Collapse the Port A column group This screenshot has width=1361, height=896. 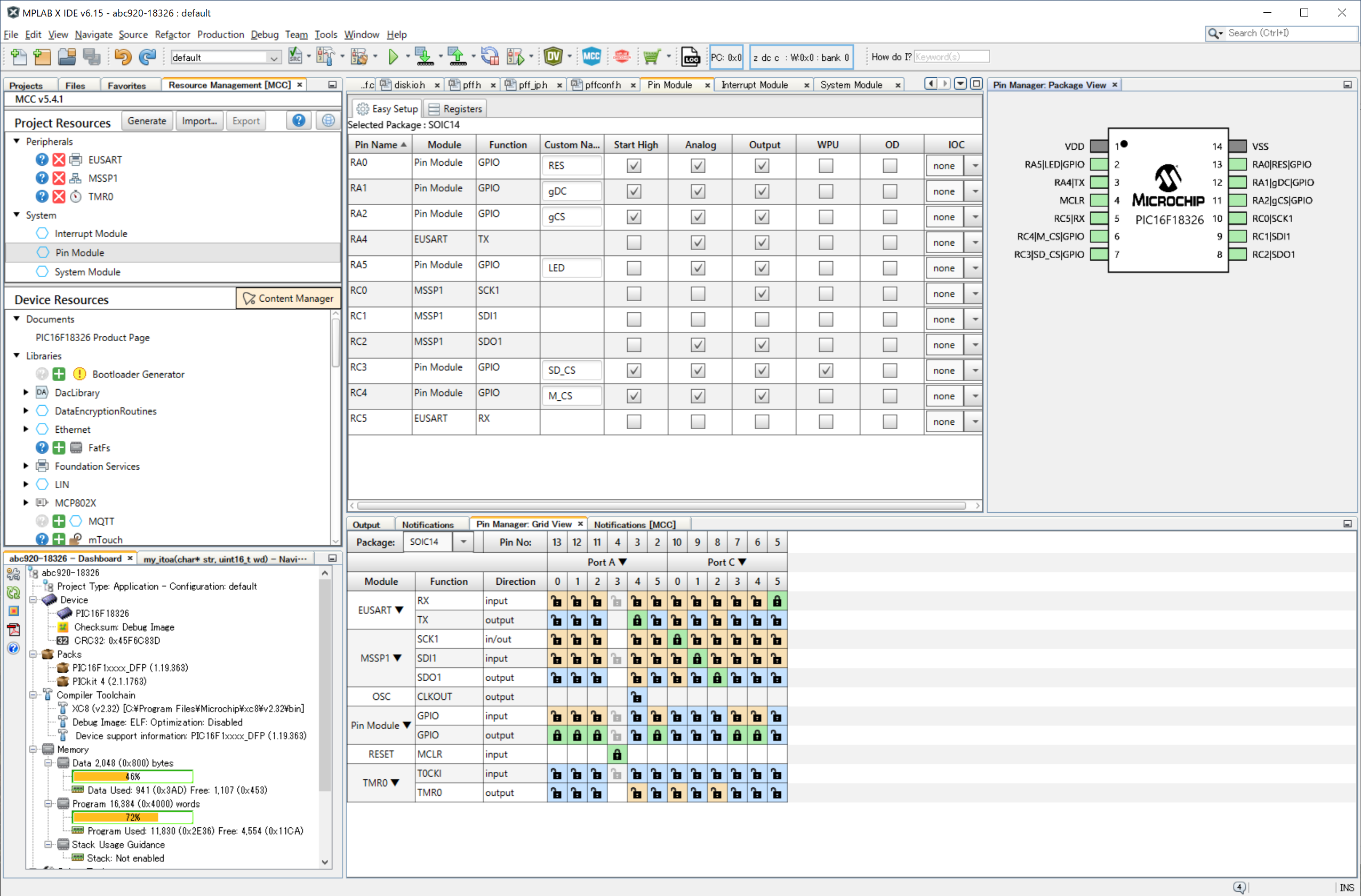(x=623, y=562)
